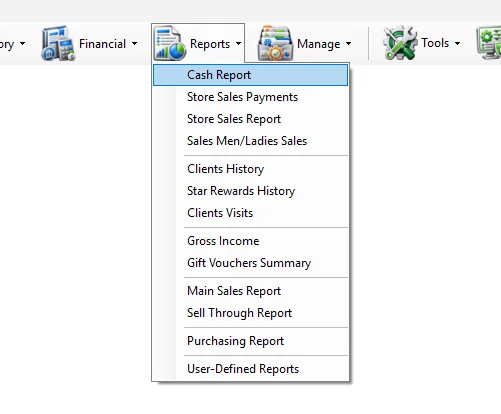The height and width of the screenshot is (414, 501).
Task: Select Sales Men/Ladies Sales
Action: [x=250, y=141]
